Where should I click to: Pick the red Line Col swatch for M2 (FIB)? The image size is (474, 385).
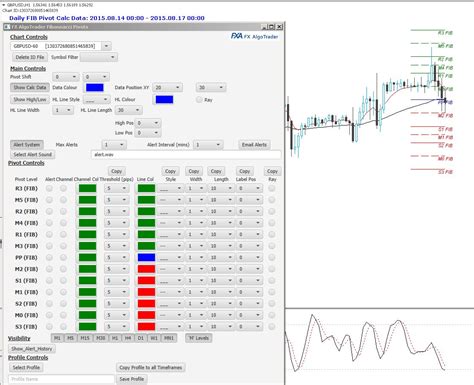click(146, 269)
